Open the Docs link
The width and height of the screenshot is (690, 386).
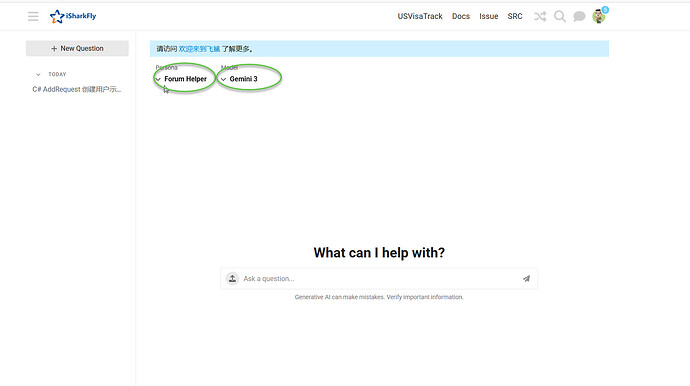tap(461, 16)
